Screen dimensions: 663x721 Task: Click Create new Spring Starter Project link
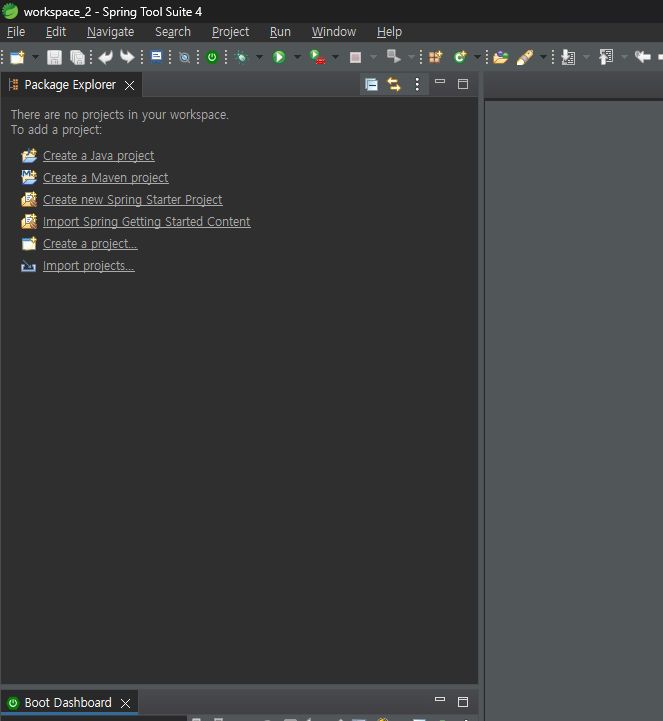[x=133, y=200]
